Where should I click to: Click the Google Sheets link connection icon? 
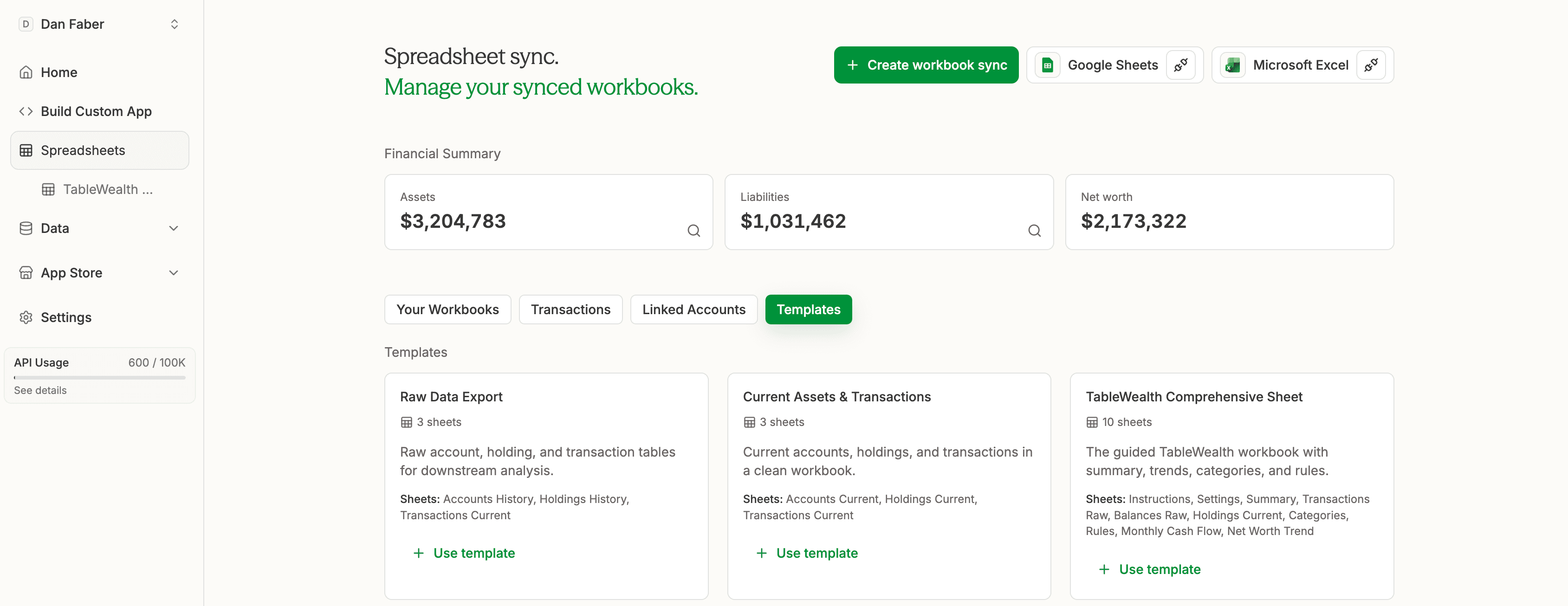point(1180,65)
